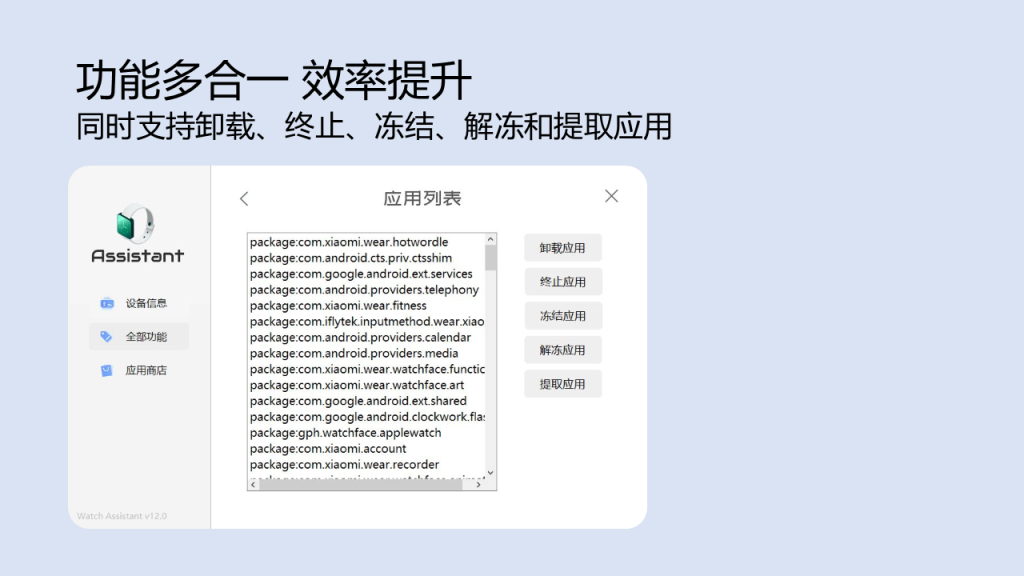Screen dimensions: 1024x576
Task: Select the gph.watchface.applewatch package entry
Action: point(345,433)
